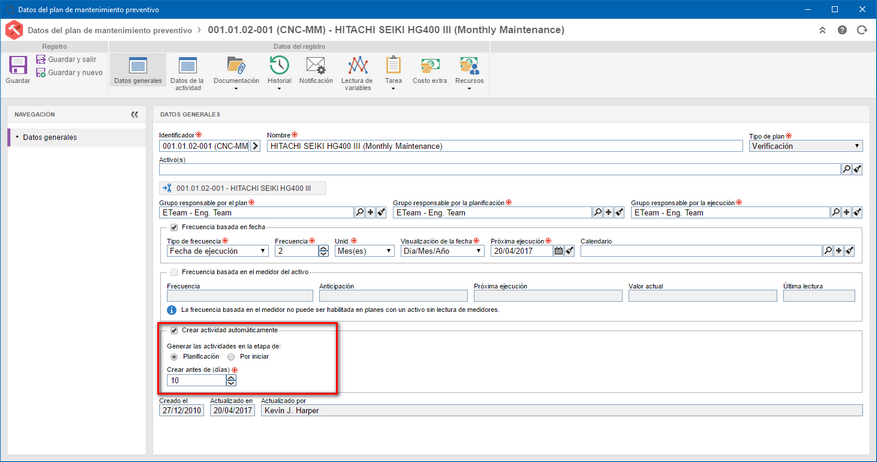The width and height of the screenshot is (877, 462).
Task: Add new Grupo responsable por la planificación
Action: 609,213
